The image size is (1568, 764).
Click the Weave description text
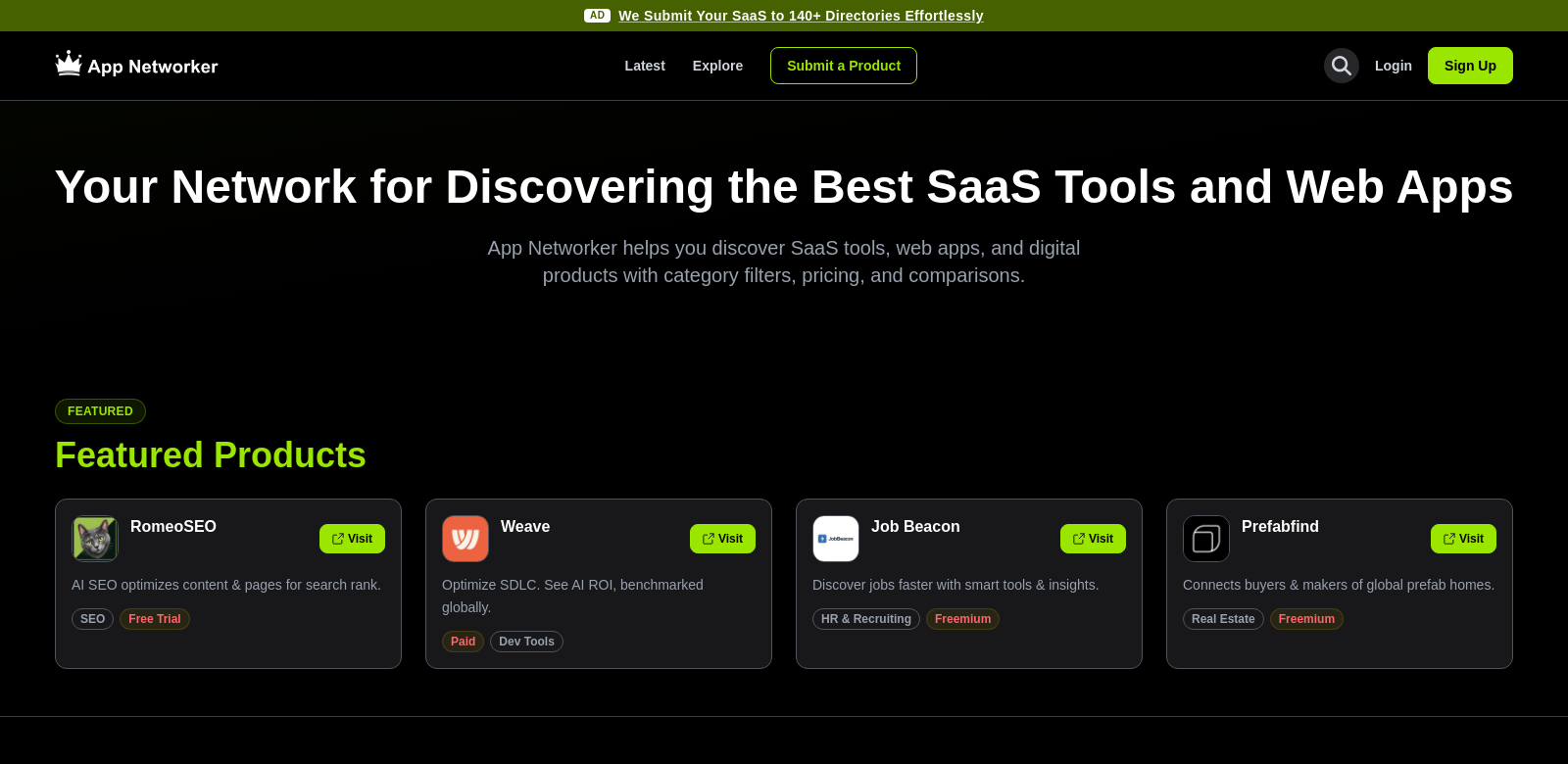click(x=572, y=596)
